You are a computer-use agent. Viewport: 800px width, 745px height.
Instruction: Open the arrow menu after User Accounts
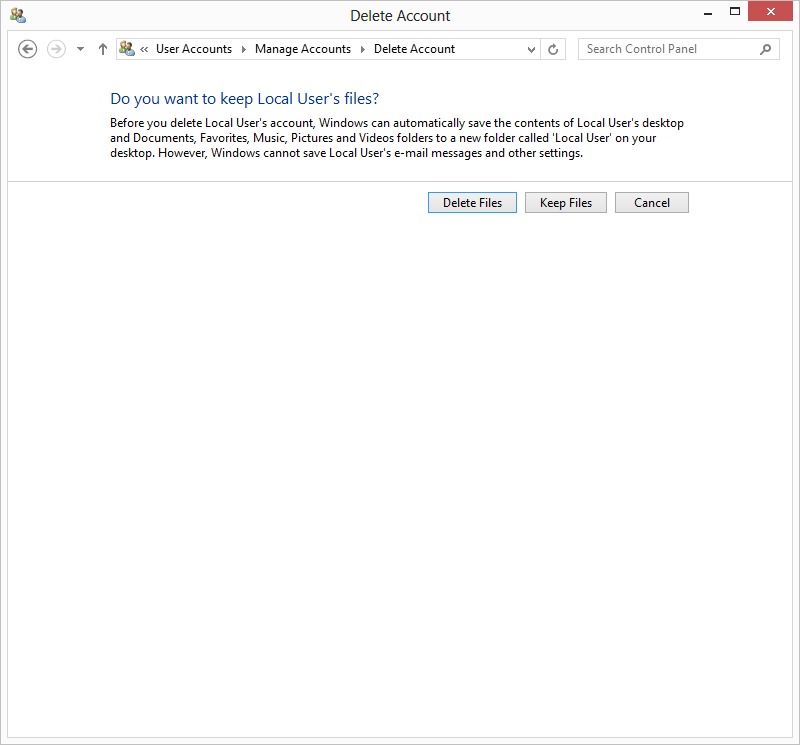(x=243, y=49)
